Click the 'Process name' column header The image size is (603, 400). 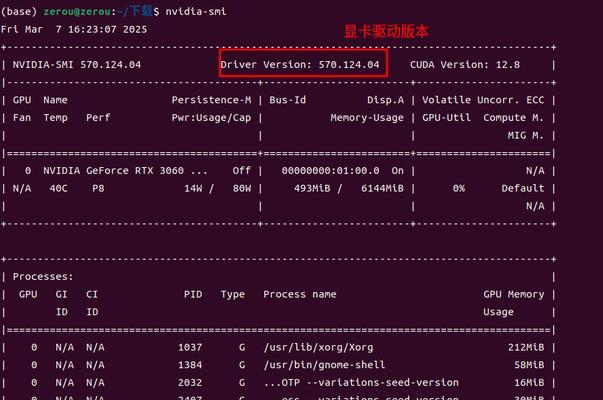coord(300,294)
